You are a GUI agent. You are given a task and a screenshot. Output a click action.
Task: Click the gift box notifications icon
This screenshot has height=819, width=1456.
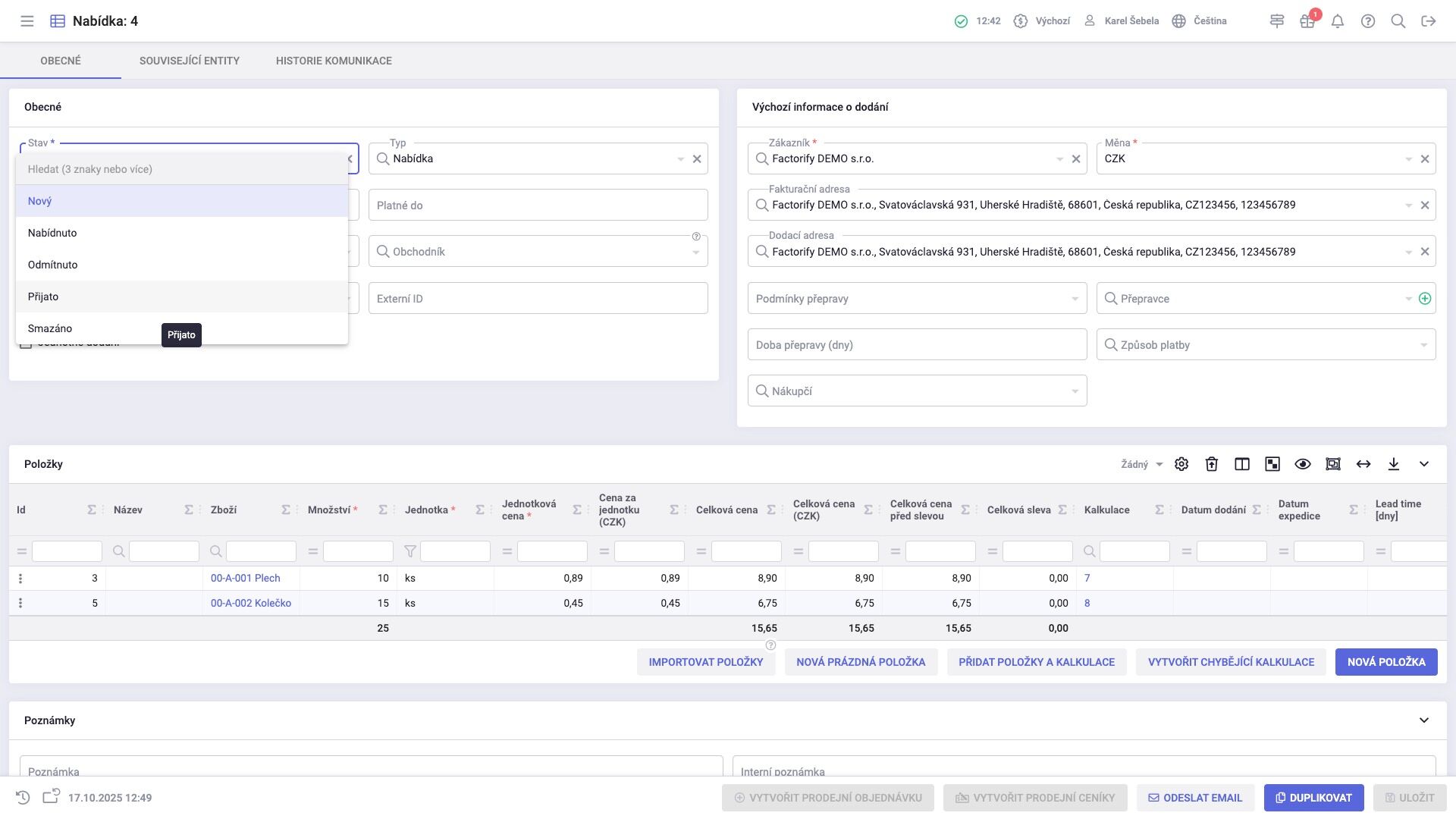[1307, 21]
